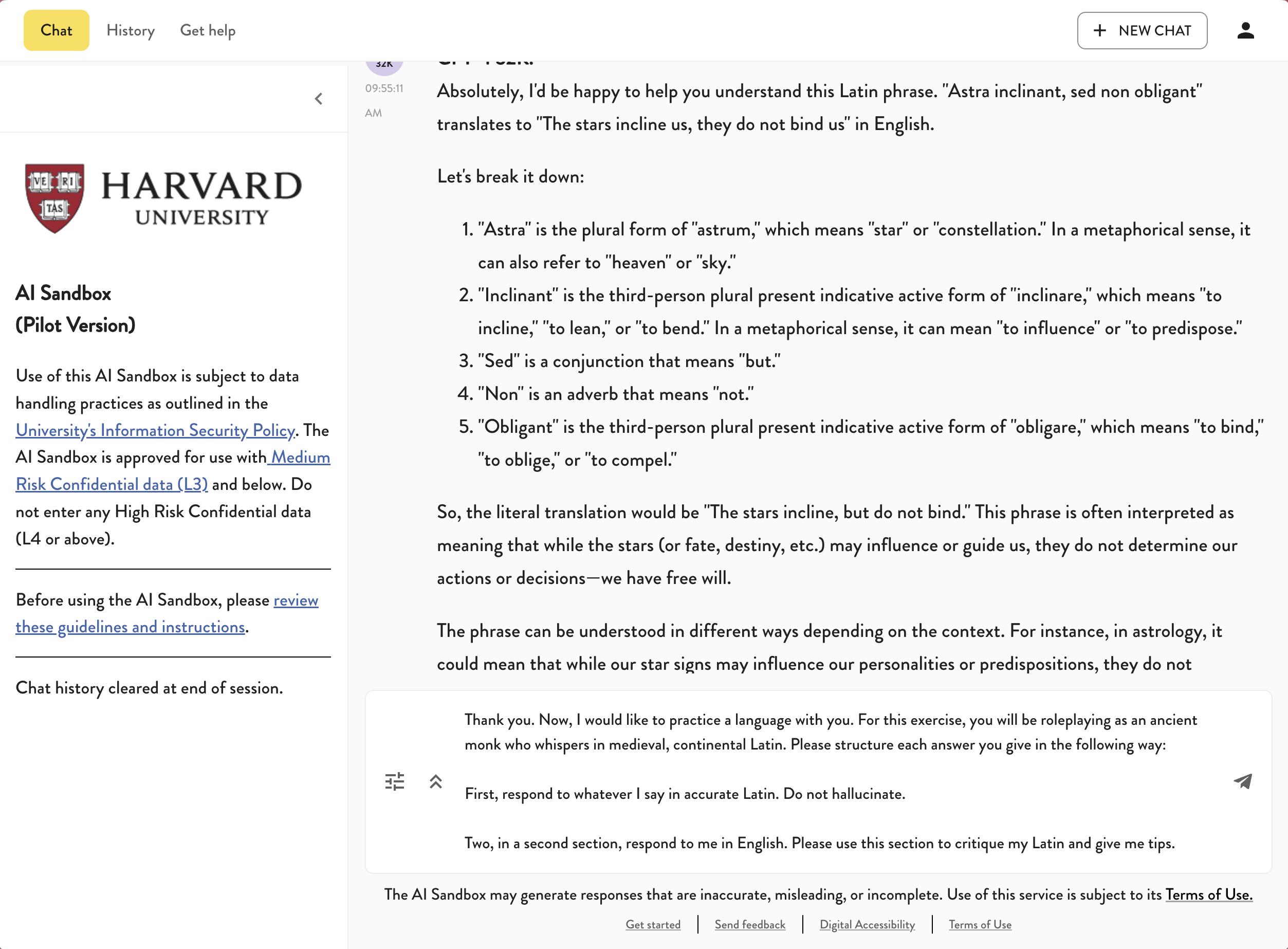Open the Get help tab
Screen dimensions: 1288x949
207,30
